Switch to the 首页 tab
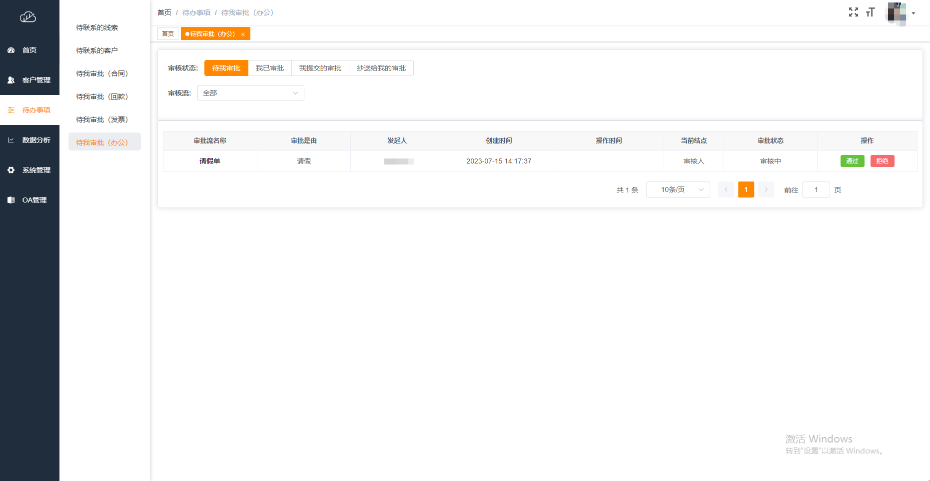 click(x=167, y=34)
